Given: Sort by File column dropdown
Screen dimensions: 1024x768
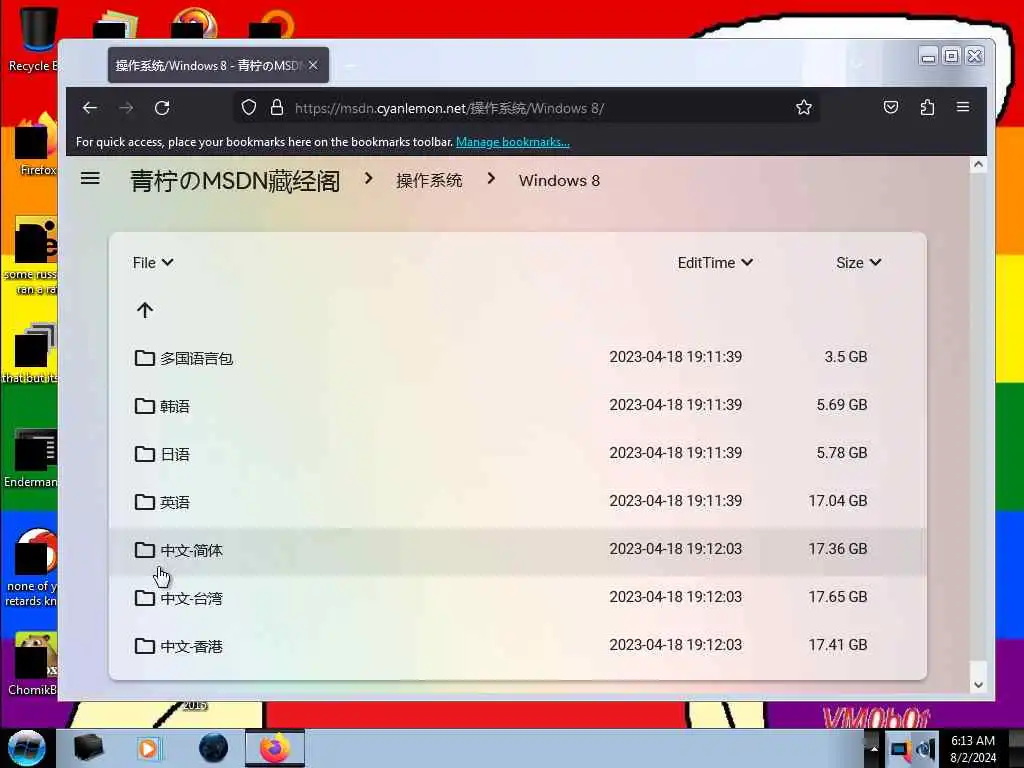Looking at the screenshot, I should coord(153,263).
